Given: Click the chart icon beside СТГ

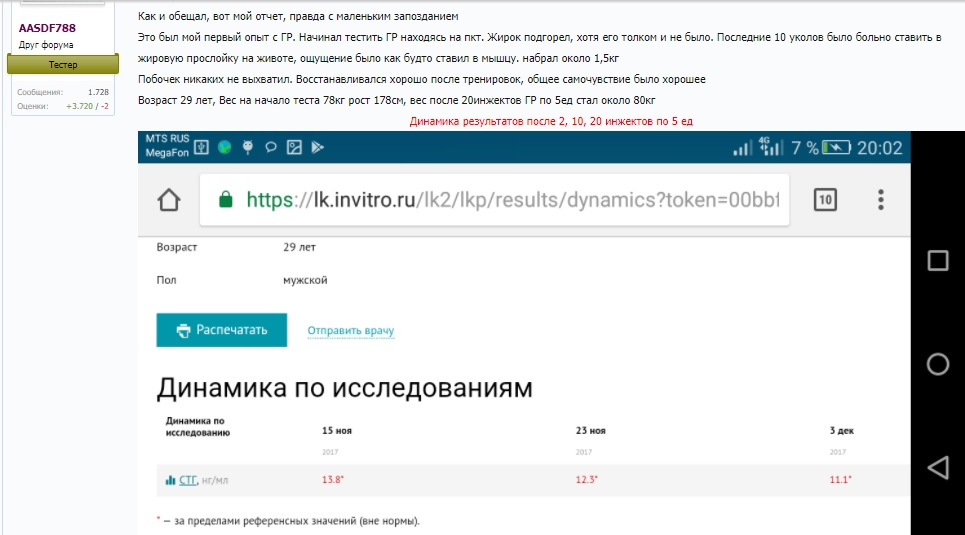Looking at the screenshot, I should [170, 481].
